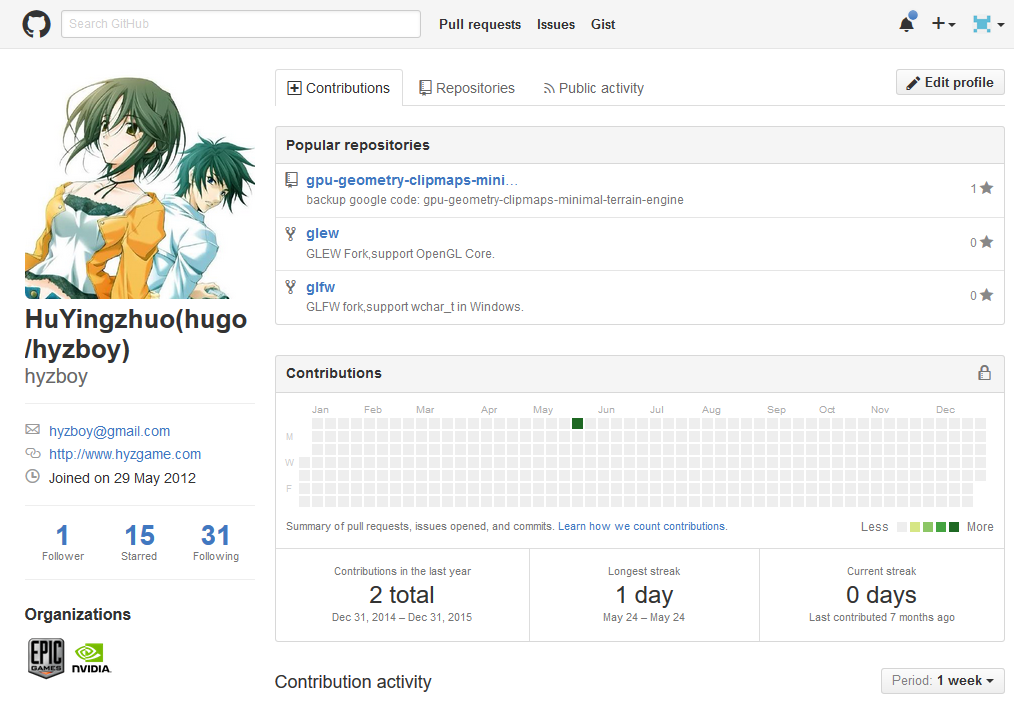Image resolution: width=1014 pixels, height=712 pixels.
Task: View the 15 Starred count
Action: (139, 542)
